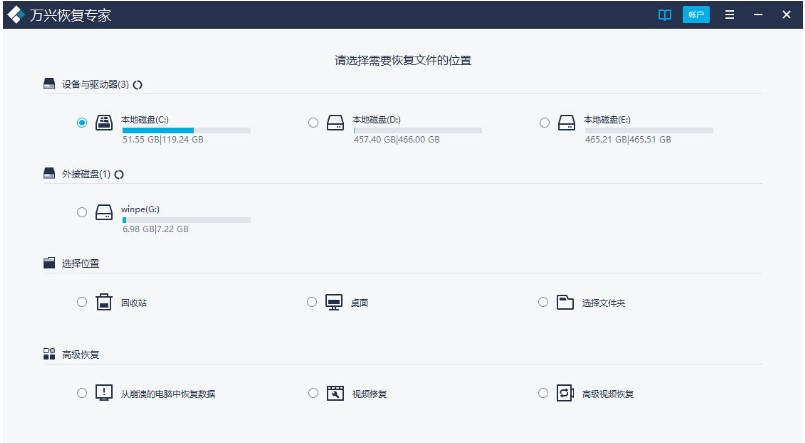Click the 高级恢复 section grid icon
Image resolution: width=805 pixels, height=443 pixels.
pyautogui.click(x=49, y=354)
